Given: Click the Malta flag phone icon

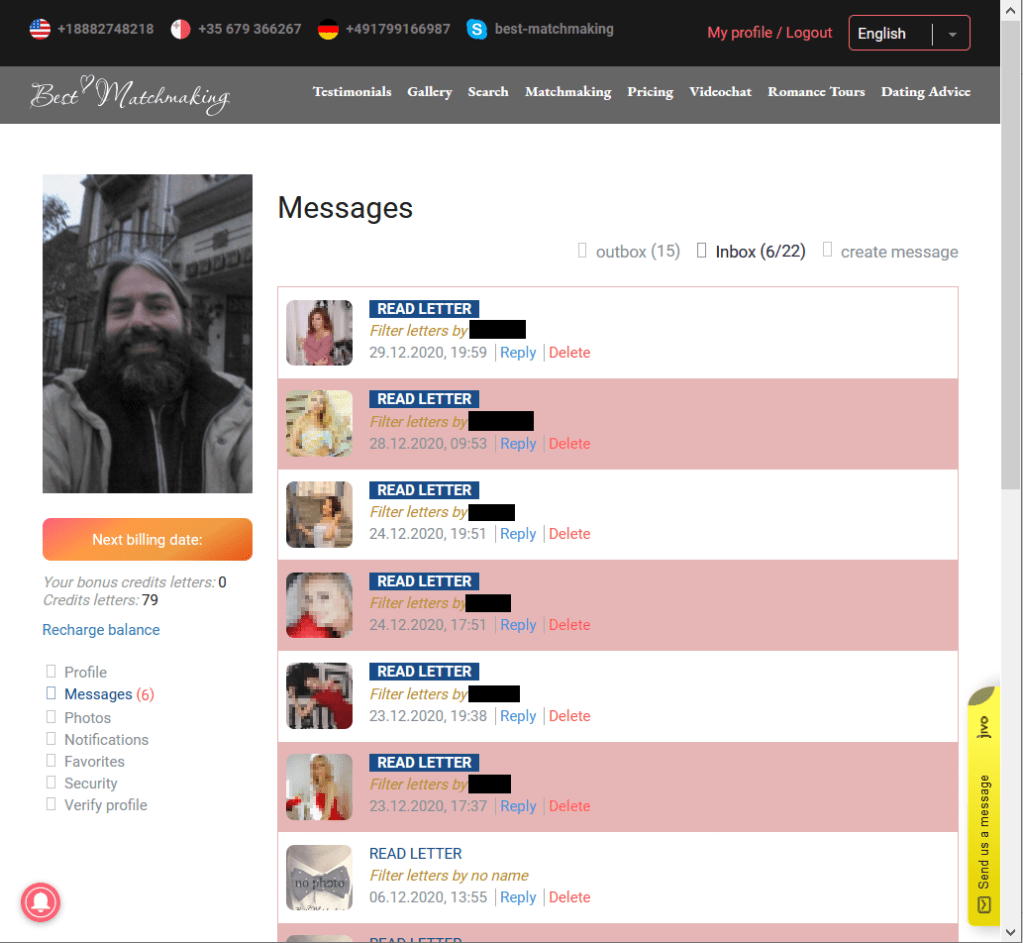Looking at the screenshot, I should coord(181,29).
